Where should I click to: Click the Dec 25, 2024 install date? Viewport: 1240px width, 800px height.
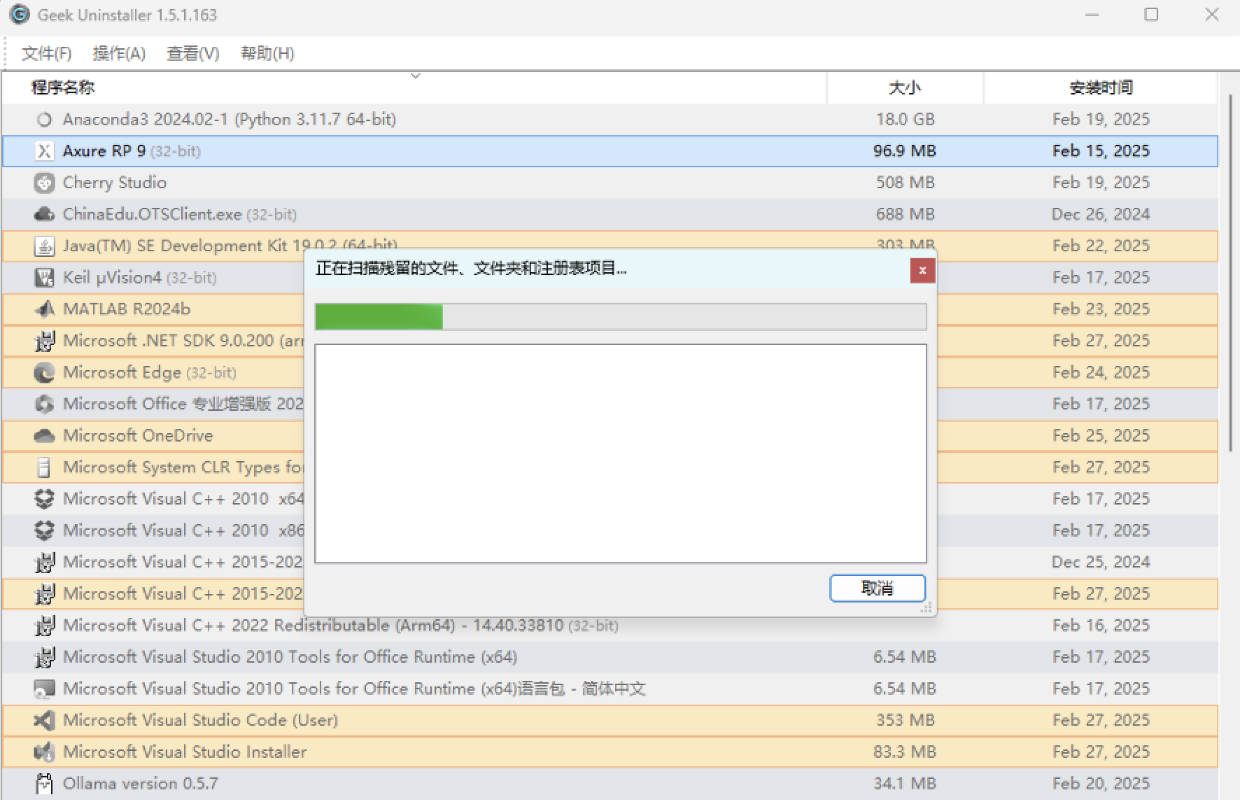pos(1101,562)
